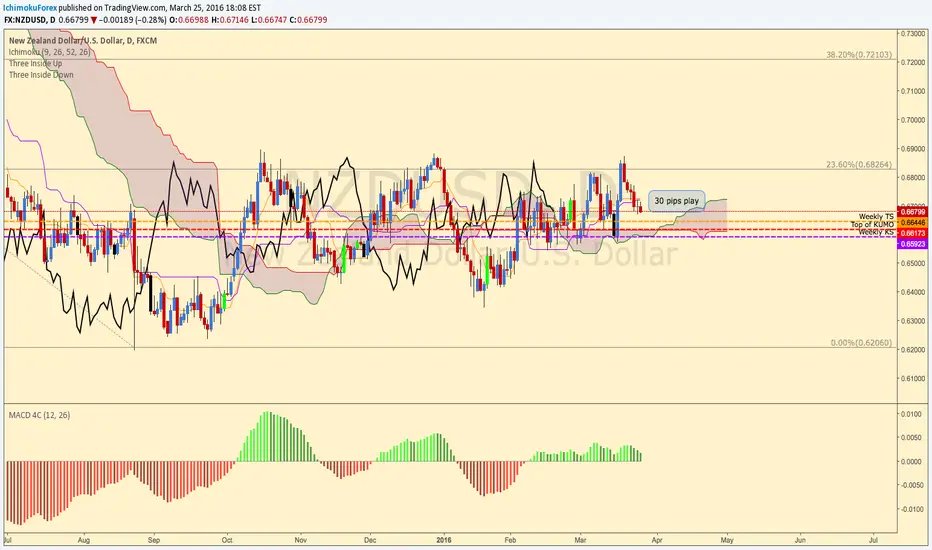Click the Jun label on time axis
The image size is (932, 550).
coord(801,540)
